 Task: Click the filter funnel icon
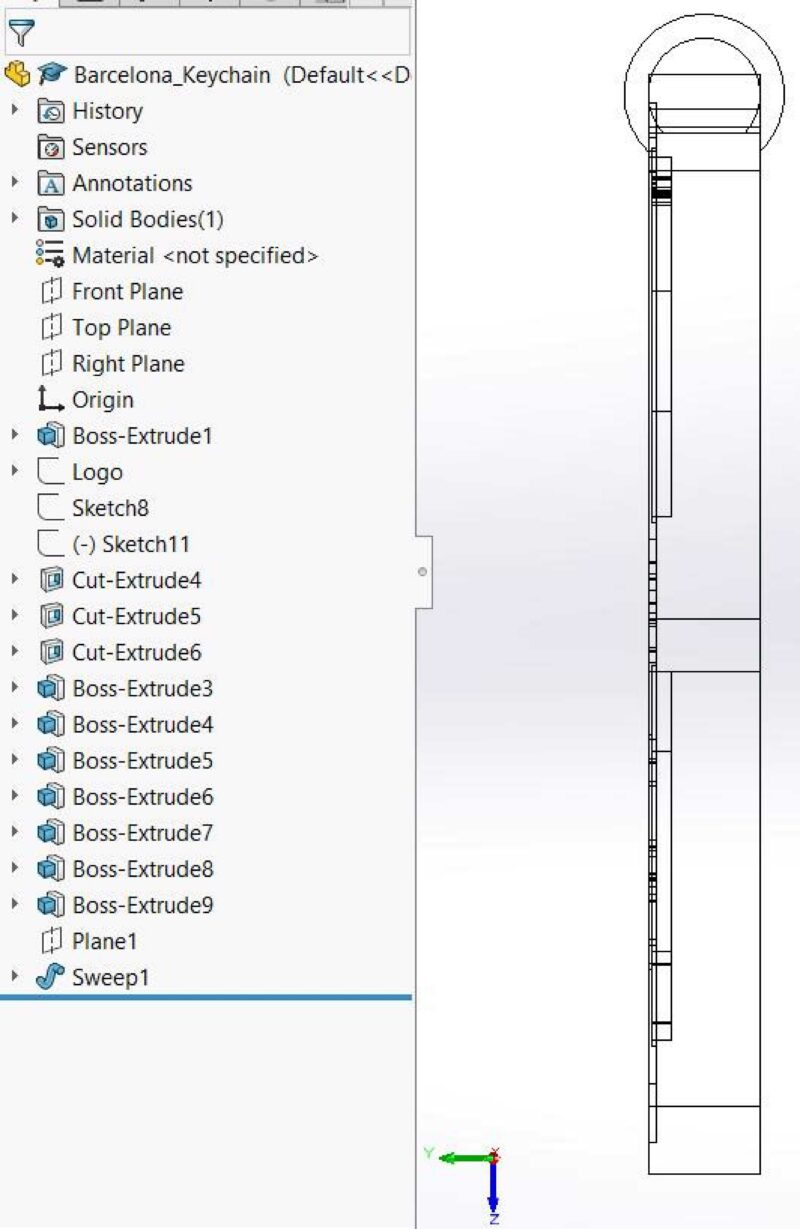[x=20, y=34]
